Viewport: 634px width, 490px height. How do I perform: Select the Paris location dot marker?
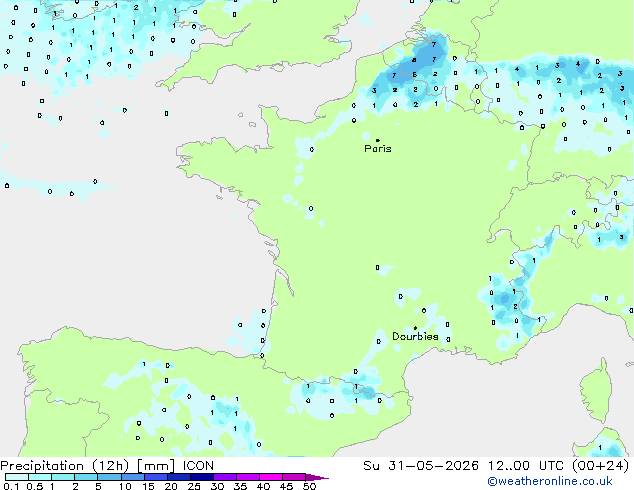point(378,140)
